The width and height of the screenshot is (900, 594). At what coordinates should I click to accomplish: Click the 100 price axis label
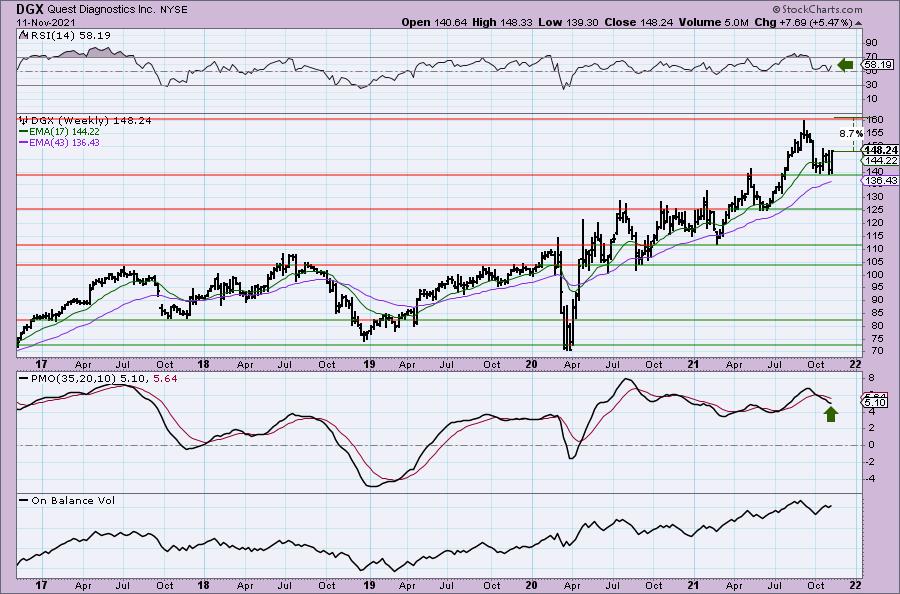pos(875,274)
